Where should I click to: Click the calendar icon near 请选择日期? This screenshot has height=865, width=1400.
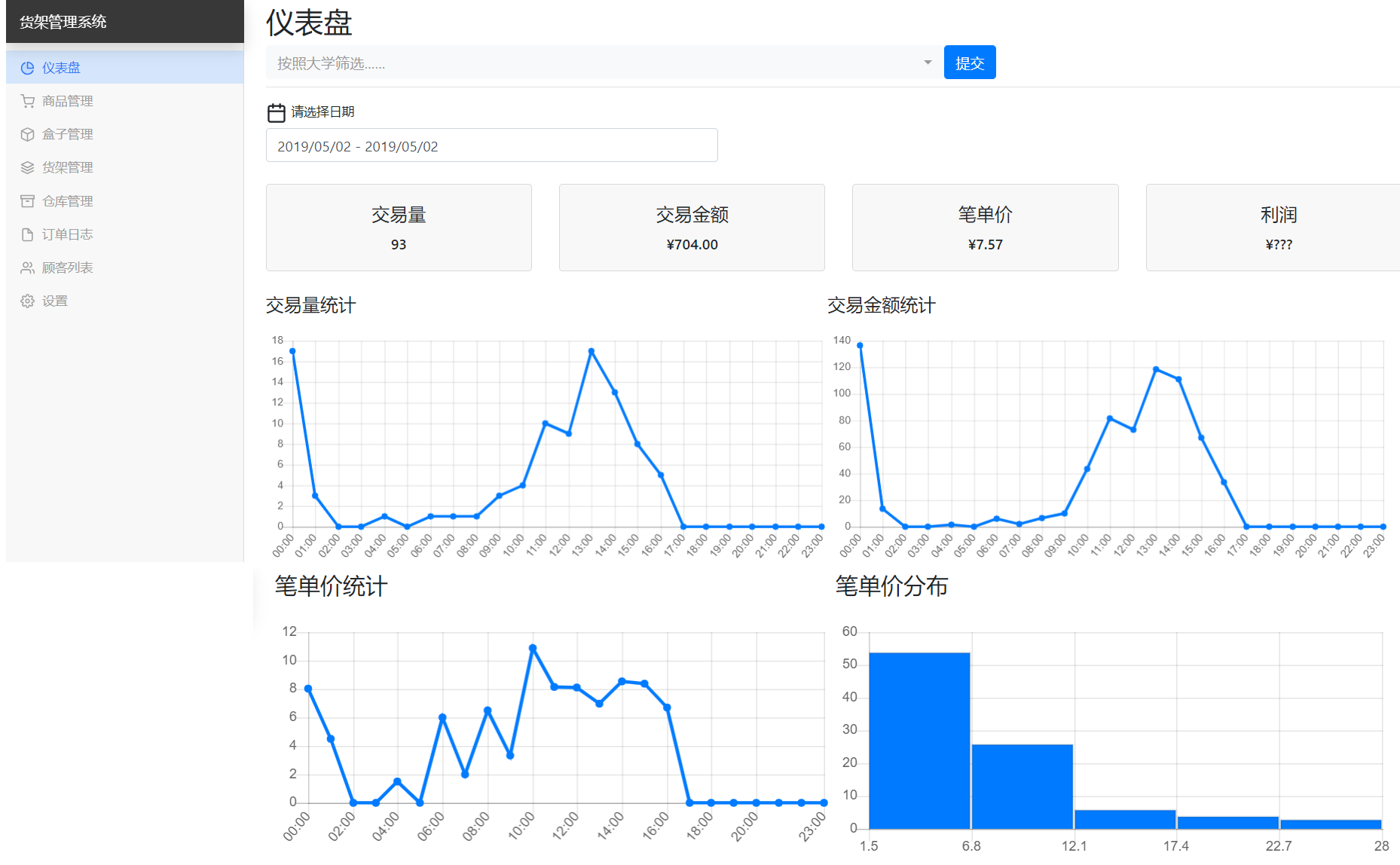(277, 112)
